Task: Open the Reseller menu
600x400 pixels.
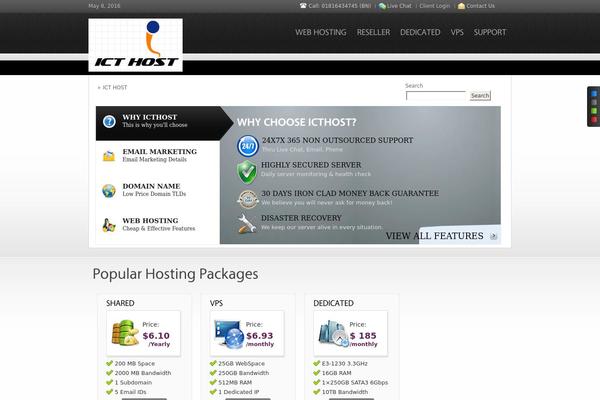Action: pos(373,33)
